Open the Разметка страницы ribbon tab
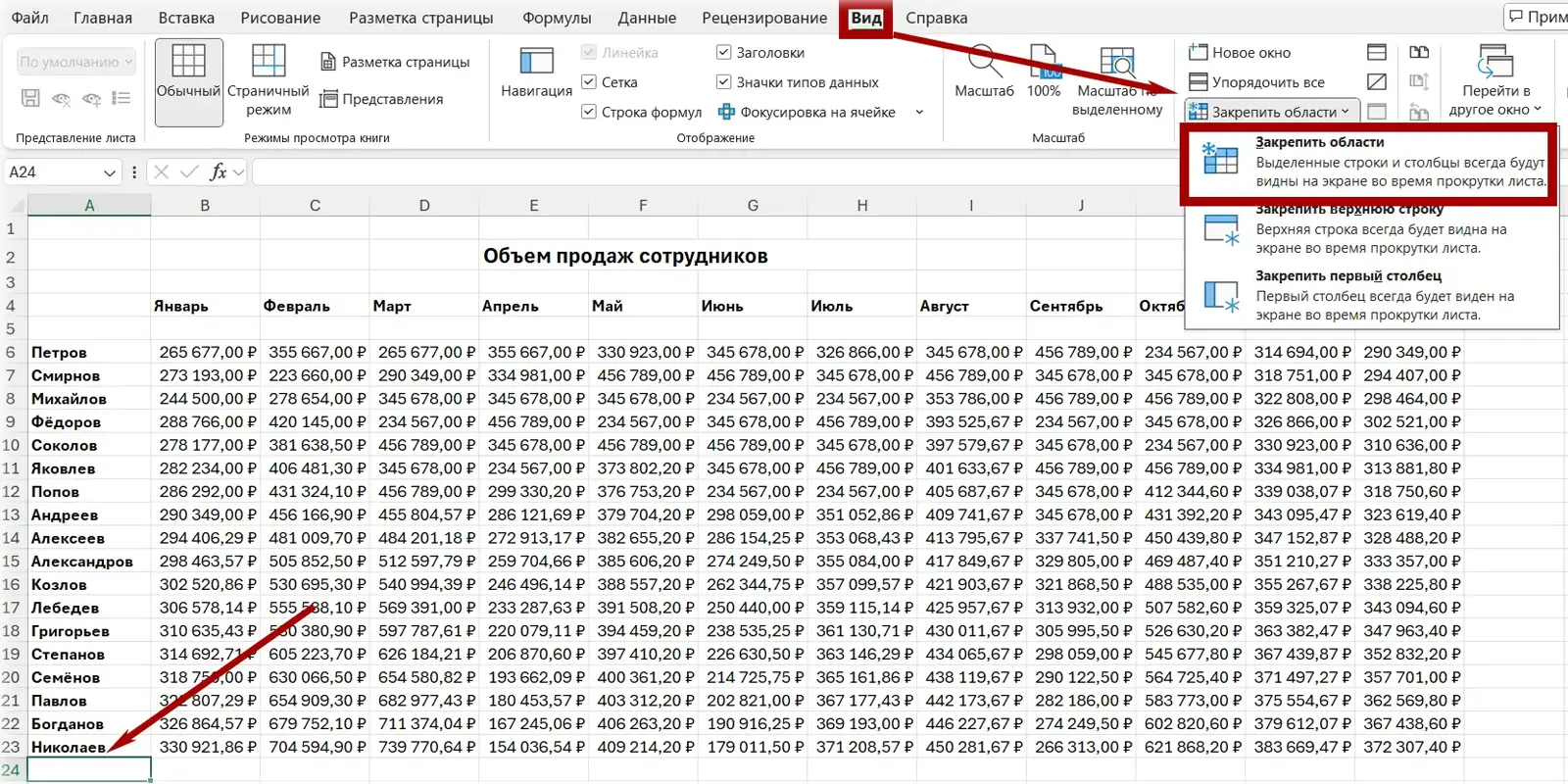 [421, 18]
